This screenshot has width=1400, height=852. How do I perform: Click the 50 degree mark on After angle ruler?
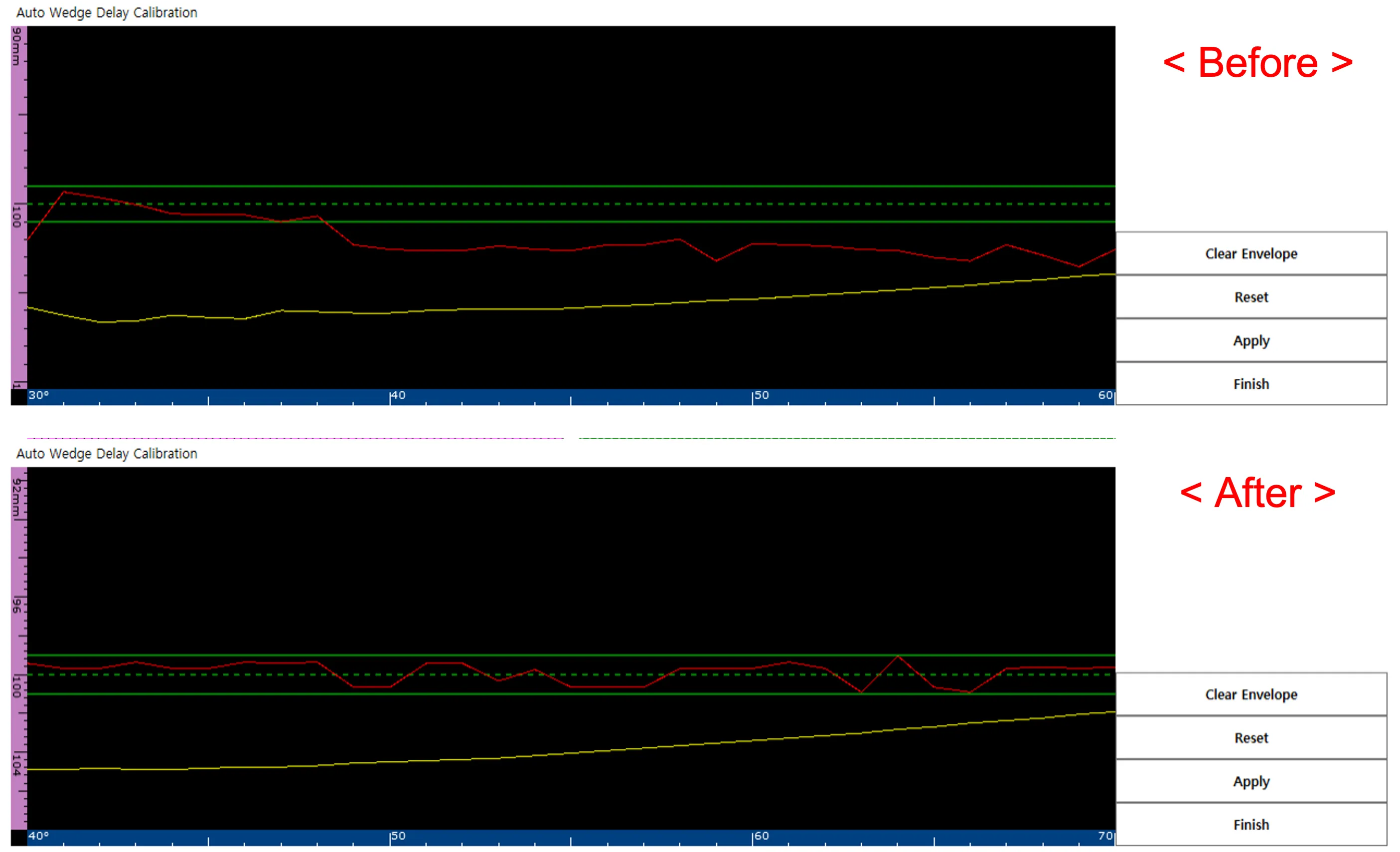click(x=398, y=836)
